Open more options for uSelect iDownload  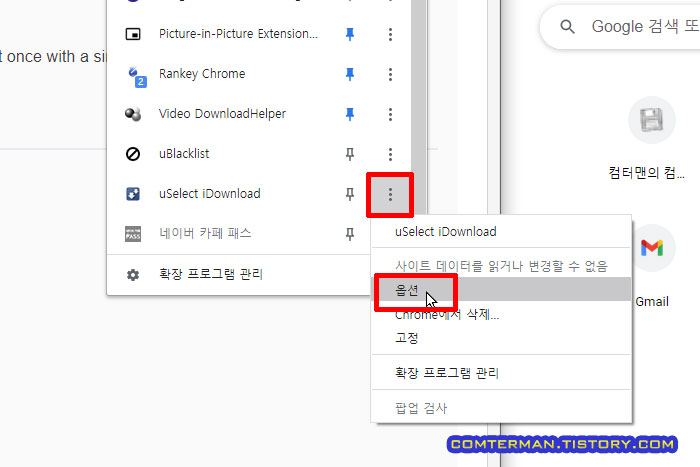[390, 194]
